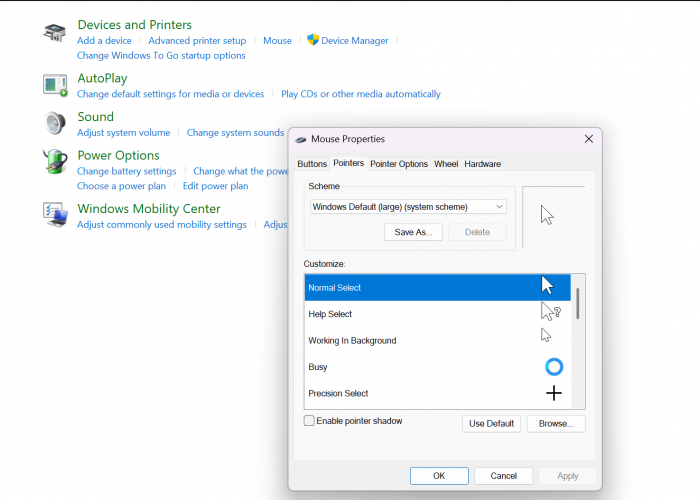This screenshot has height=500, width=700.
Task: Click the Browse button
Action: pyautogui.click(x=555, y=423)
